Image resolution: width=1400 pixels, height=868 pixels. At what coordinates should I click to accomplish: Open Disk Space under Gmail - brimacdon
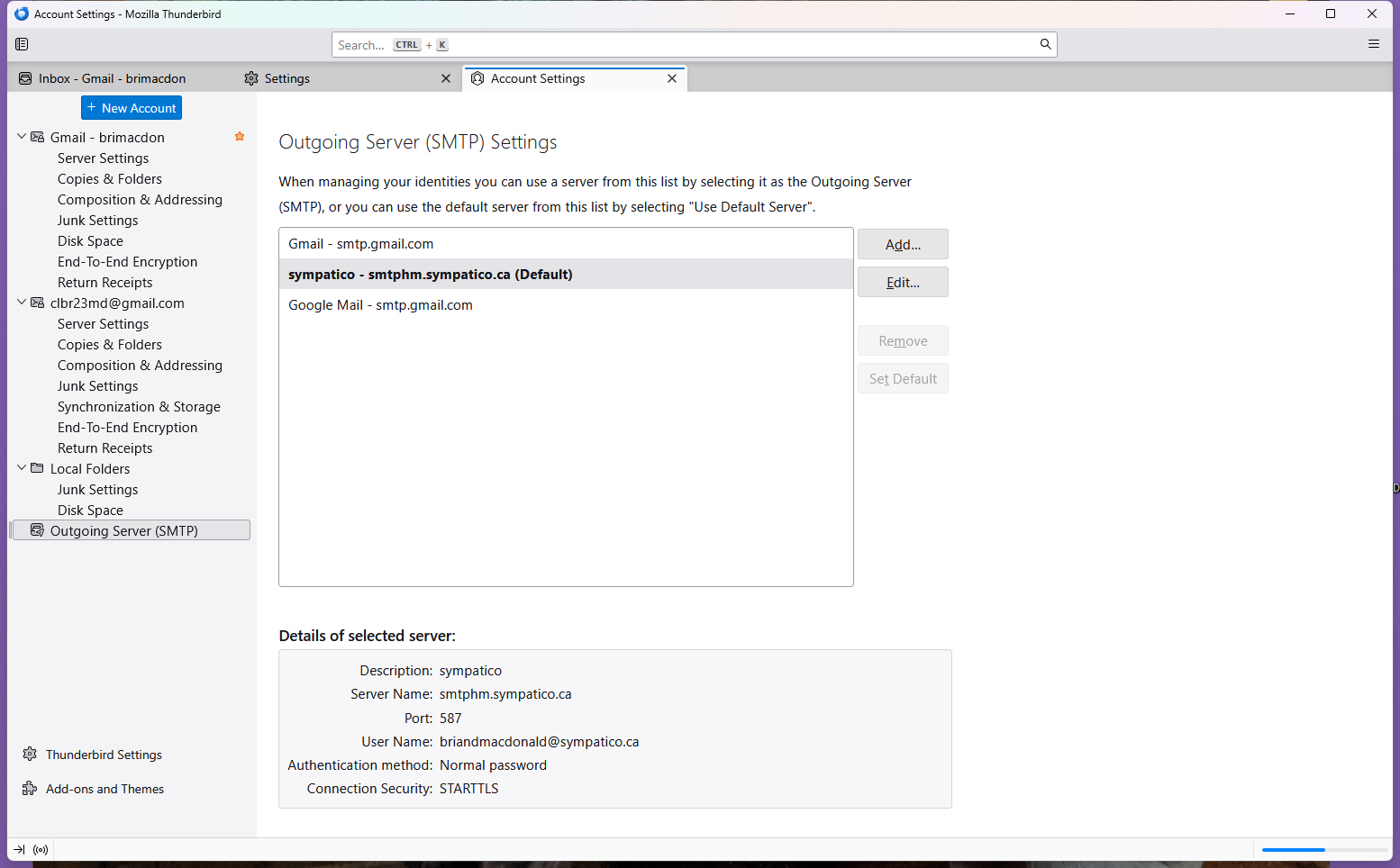90,241
